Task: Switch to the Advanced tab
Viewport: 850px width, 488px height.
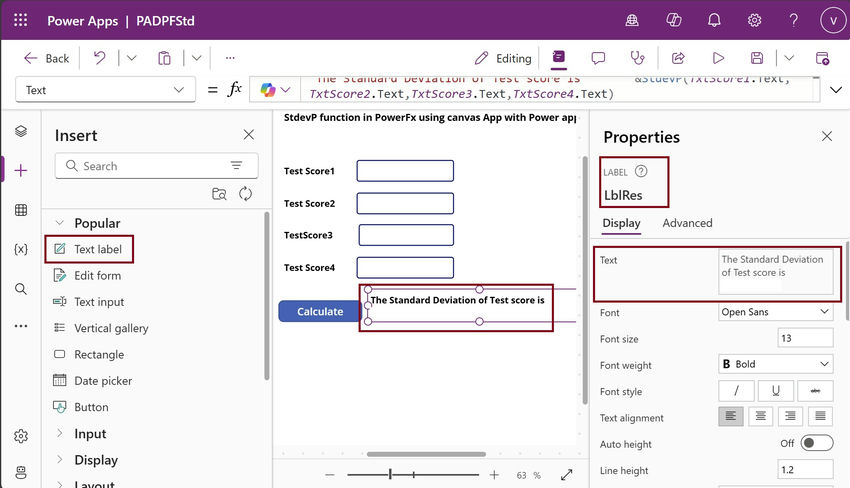Action: (687, 223)
